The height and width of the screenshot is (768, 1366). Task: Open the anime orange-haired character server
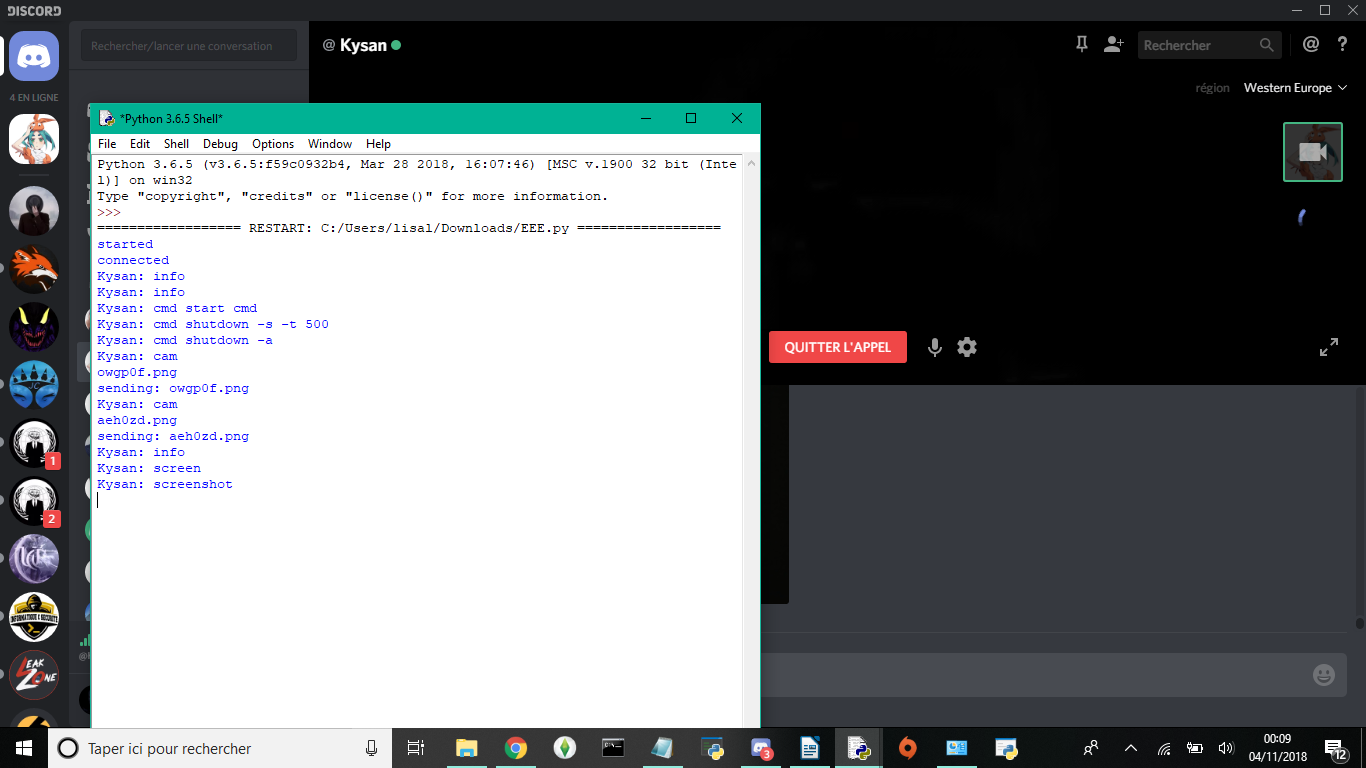34,139
